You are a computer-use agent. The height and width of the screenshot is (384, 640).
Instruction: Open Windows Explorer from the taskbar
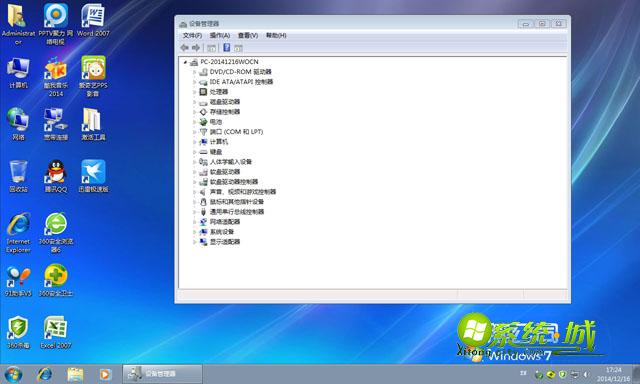point(75,374)
